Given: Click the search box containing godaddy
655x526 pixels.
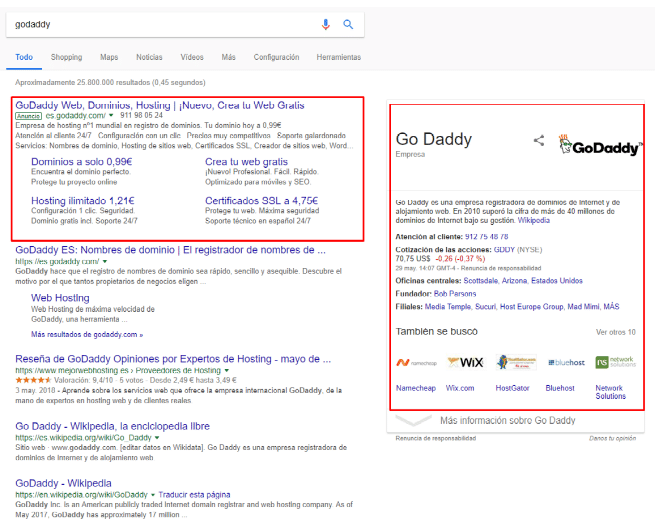Looking at the screenshot, I should tap(160, 24).
